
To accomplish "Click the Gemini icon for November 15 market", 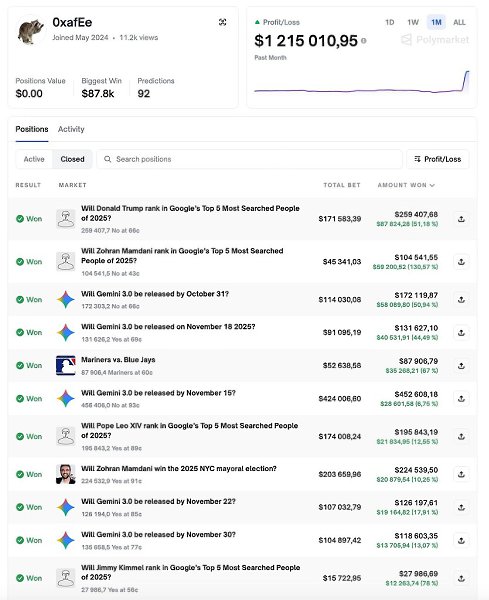I will [66, 399].
